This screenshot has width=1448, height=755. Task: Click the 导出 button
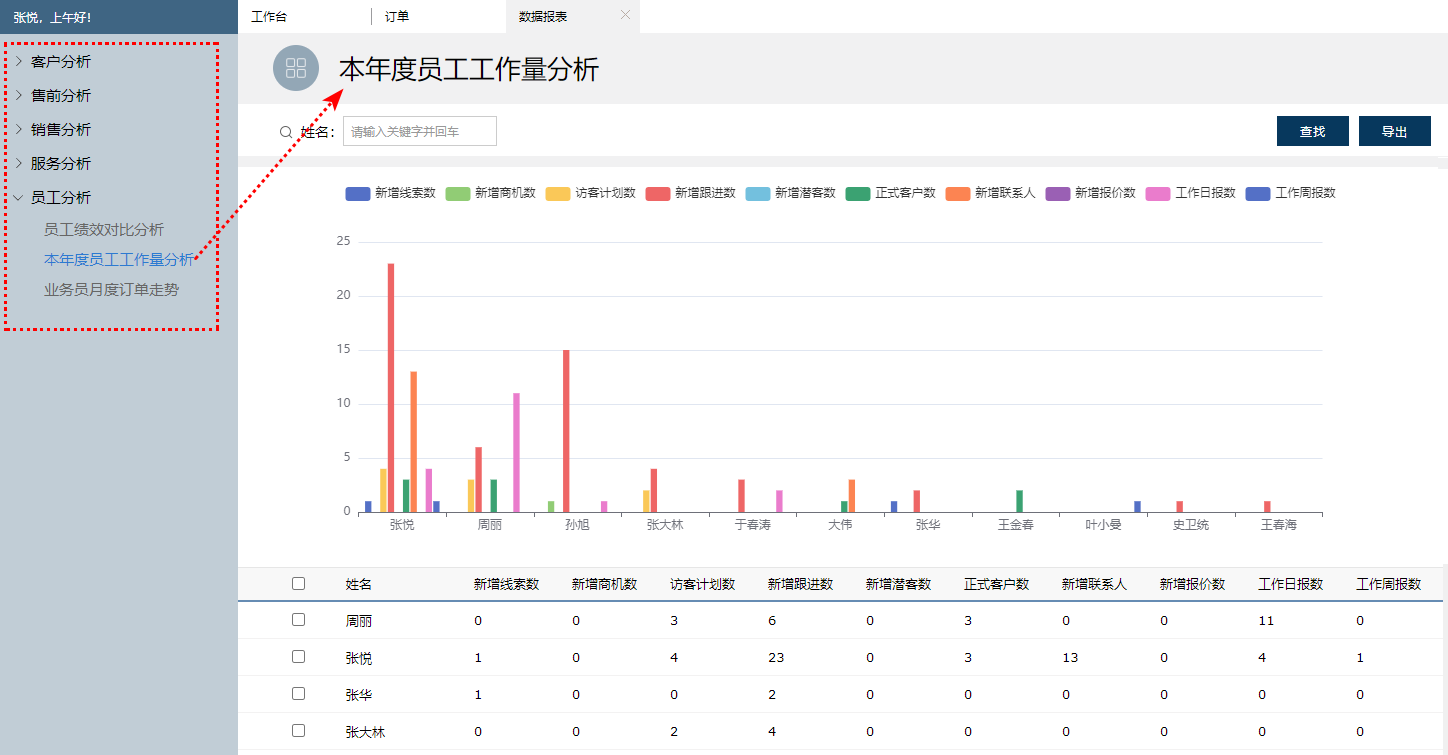(x=1394, y=130)
